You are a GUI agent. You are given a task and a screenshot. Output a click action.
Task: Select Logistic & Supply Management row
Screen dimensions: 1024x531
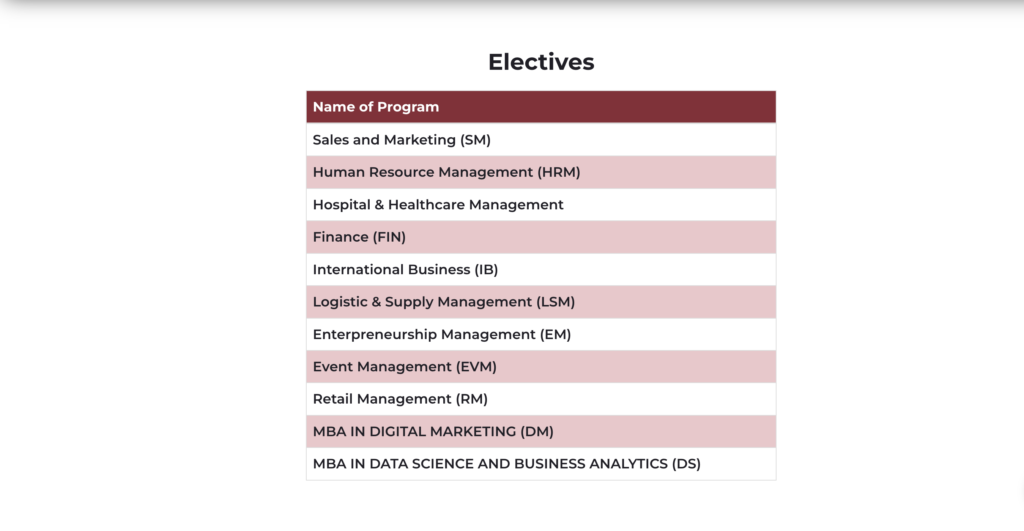(443, 302)
